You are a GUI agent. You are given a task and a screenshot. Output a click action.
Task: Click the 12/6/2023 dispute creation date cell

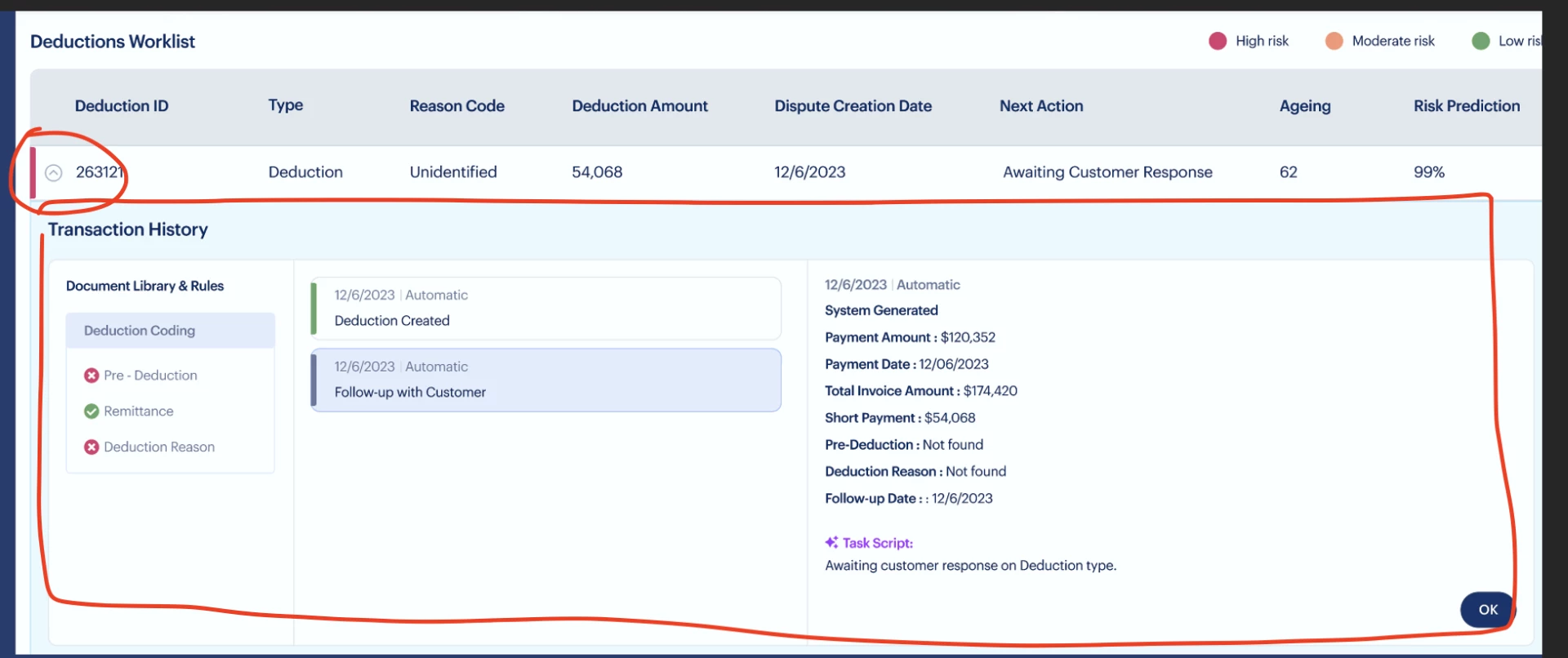(809, 172)
